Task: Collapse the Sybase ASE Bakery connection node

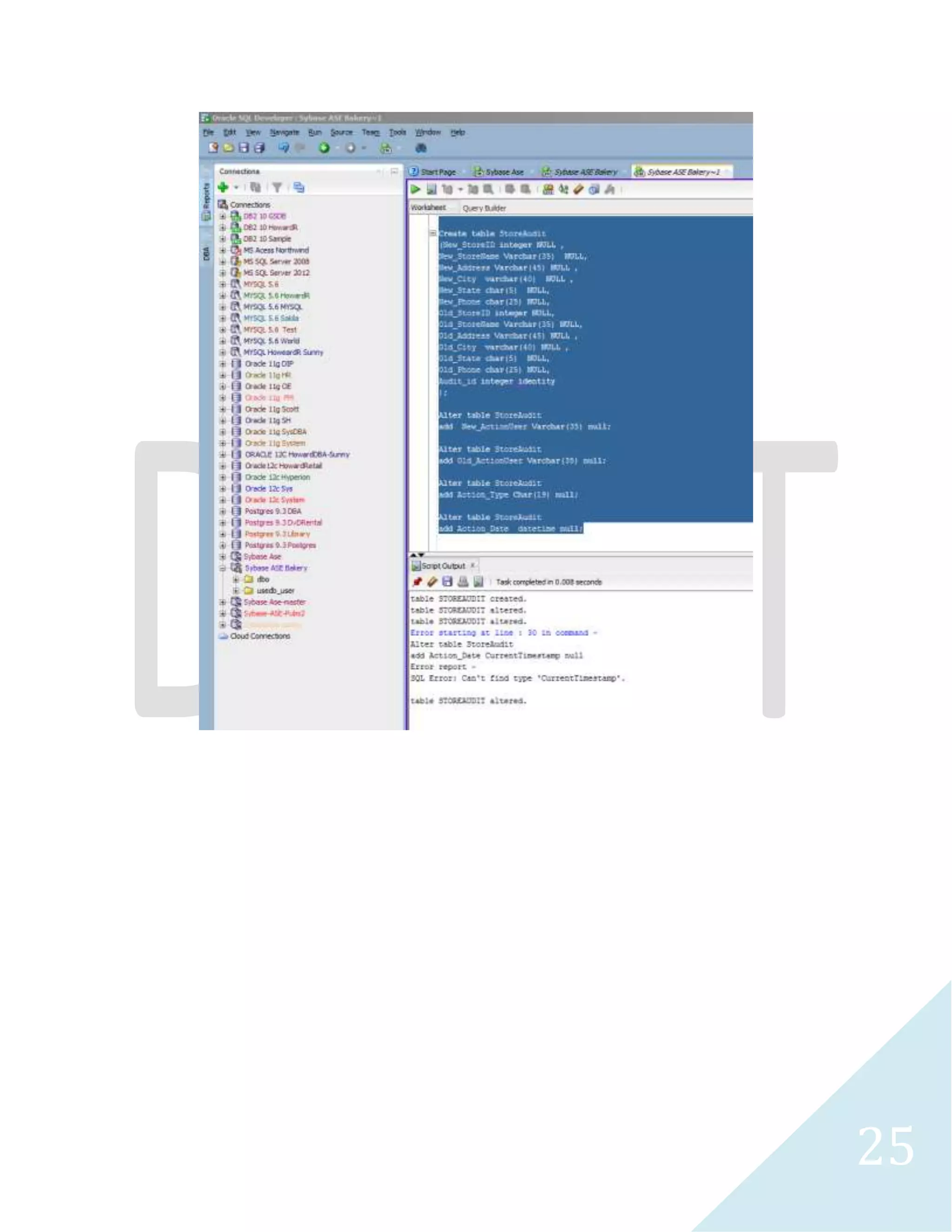Action: pyautogui.click(x=223, y=568)
